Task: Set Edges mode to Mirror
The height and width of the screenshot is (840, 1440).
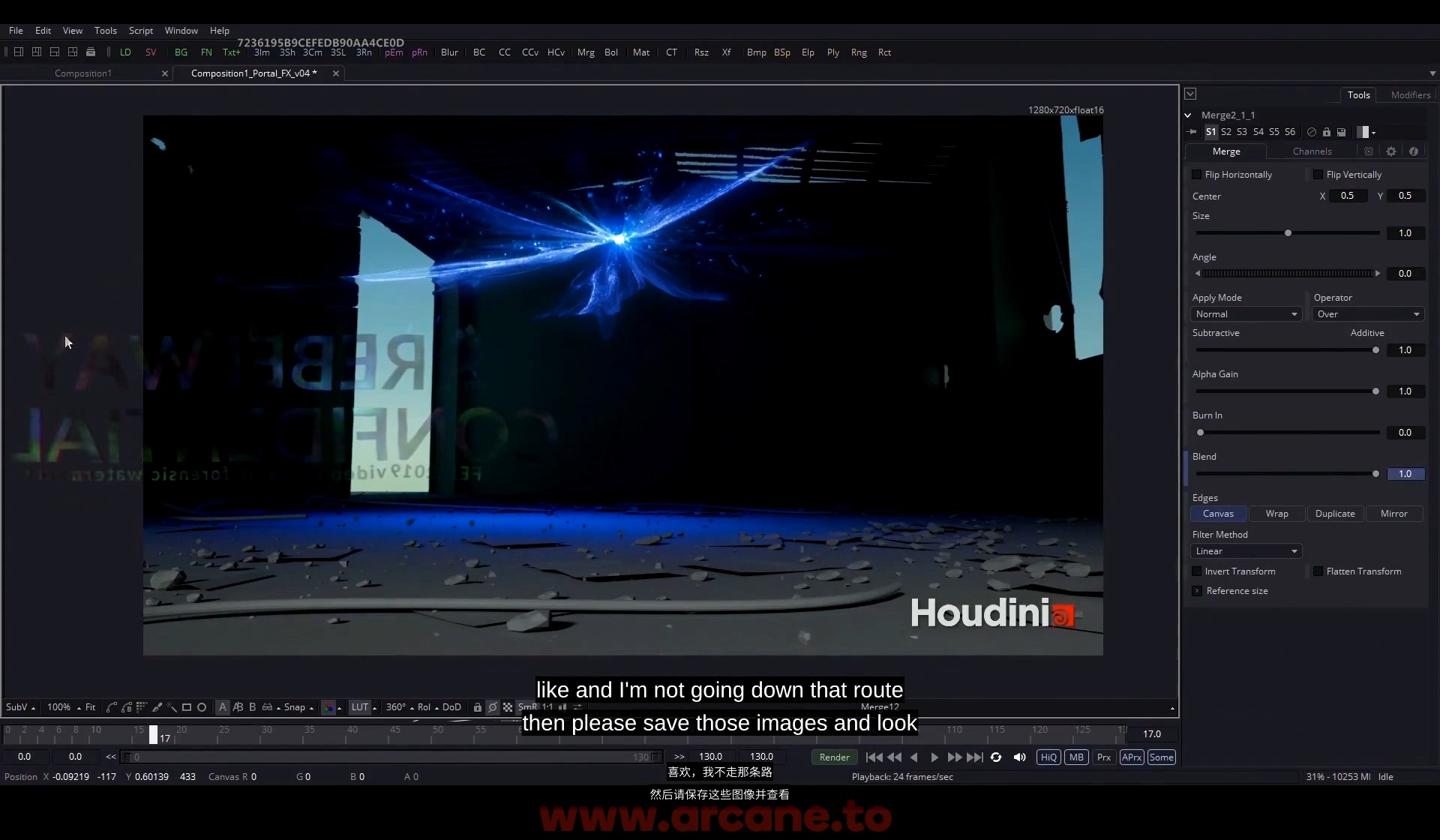Action: tap(1393, 514)
